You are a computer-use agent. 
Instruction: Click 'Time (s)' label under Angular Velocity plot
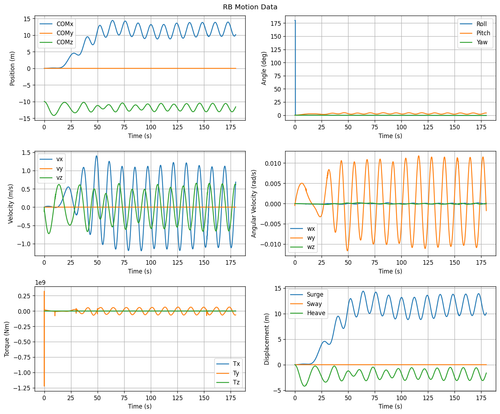coord(390,271)
